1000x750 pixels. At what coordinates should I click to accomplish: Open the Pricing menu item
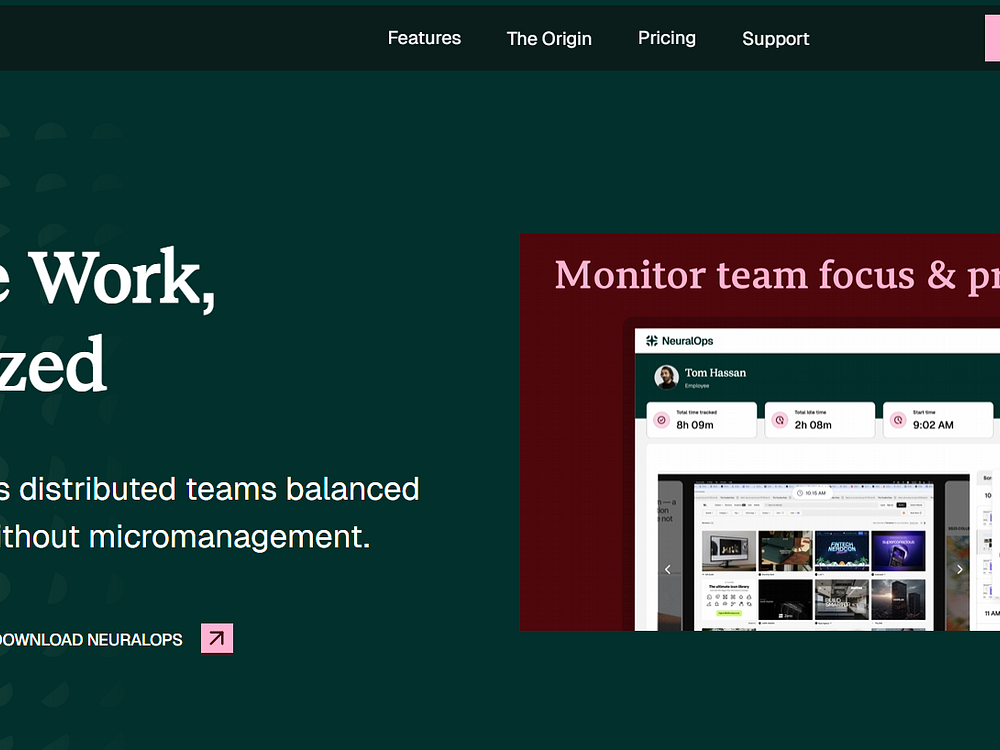[x=666, y=38]
